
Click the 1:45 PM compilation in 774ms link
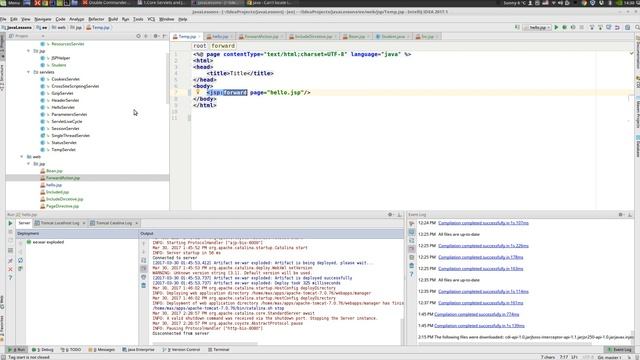[x=477, y=314]
